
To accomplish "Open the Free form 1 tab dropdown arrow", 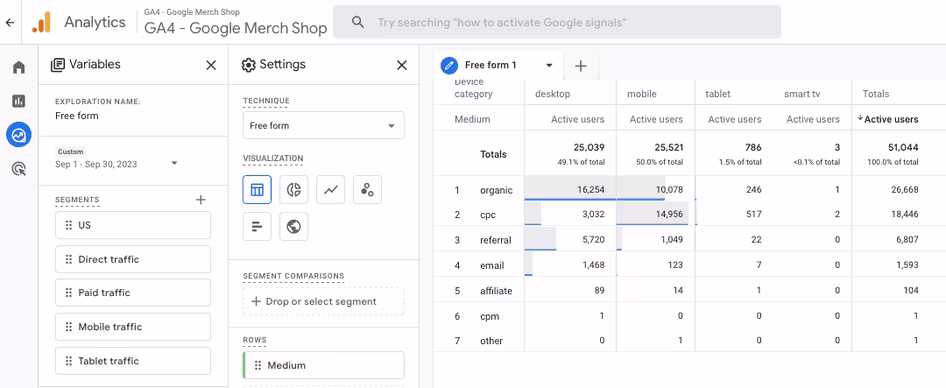I will tap(549, 65).
